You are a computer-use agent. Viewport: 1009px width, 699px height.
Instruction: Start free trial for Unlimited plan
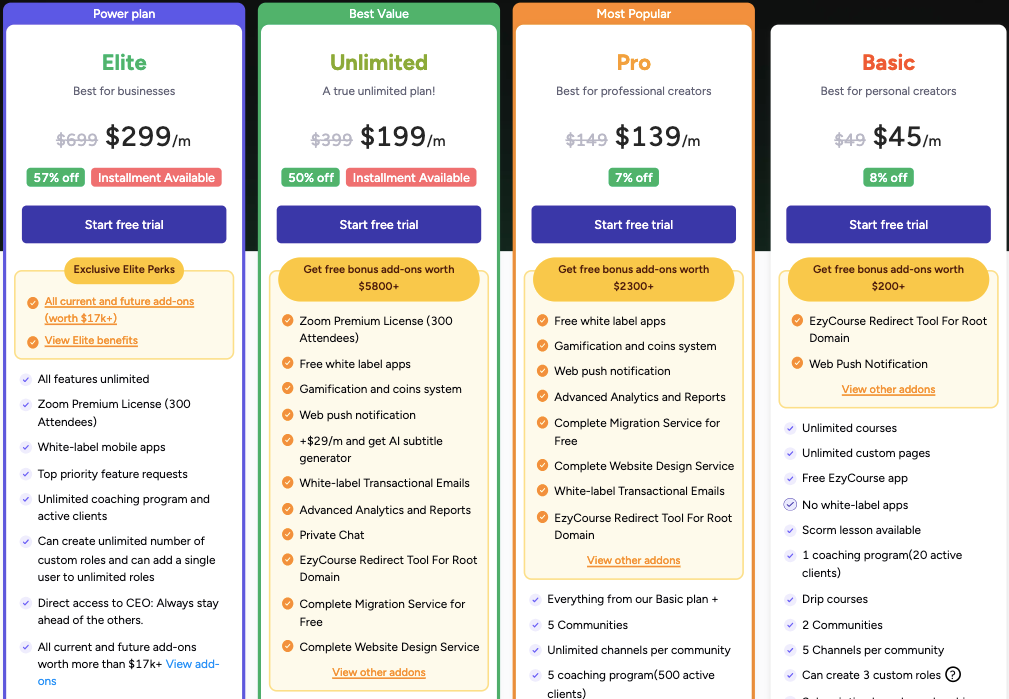[x=379, y=225]
